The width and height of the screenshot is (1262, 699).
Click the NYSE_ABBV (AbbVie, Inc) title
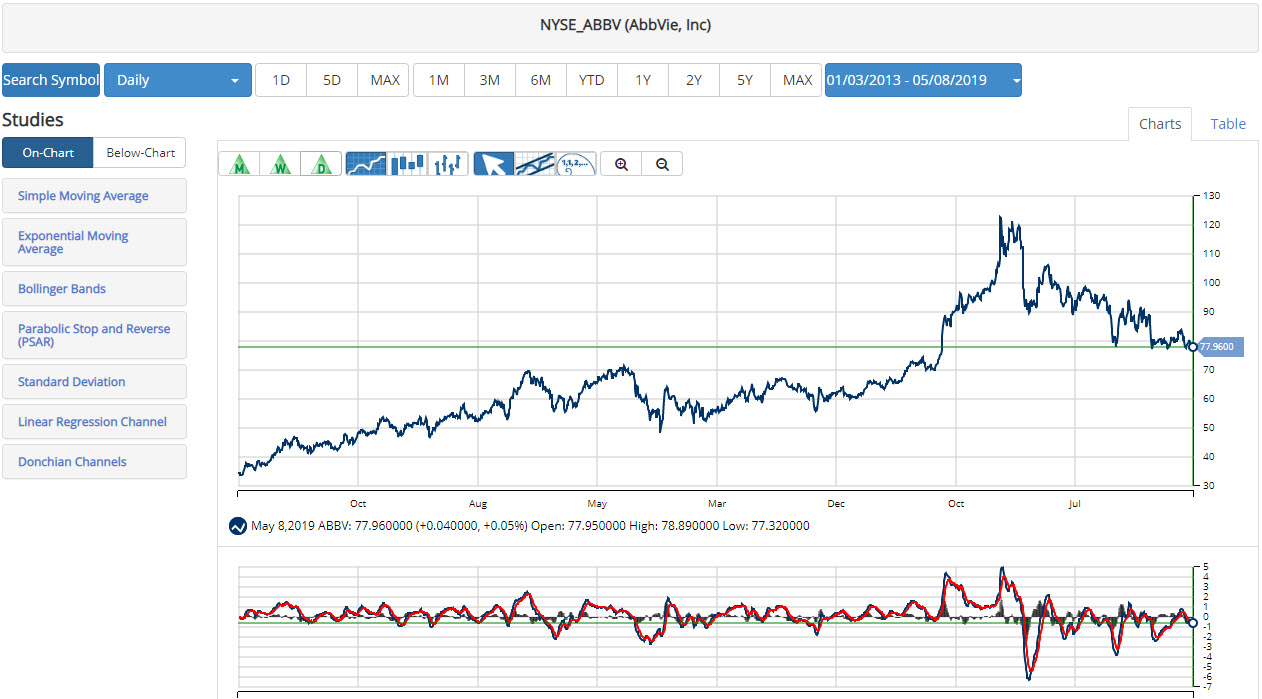click(x=626, y=25)
